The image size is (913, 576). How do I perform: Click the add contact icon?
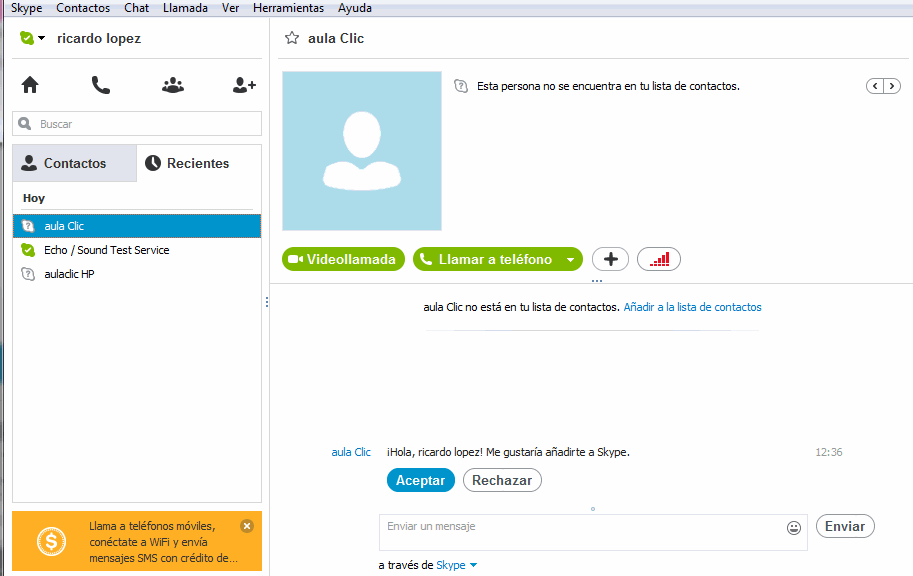pos(244,85)
